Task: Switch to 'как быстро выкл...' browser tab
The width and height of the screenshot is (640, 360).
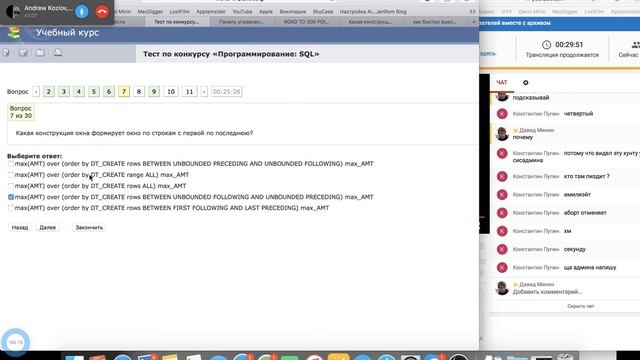Action: tap(435, 22)
